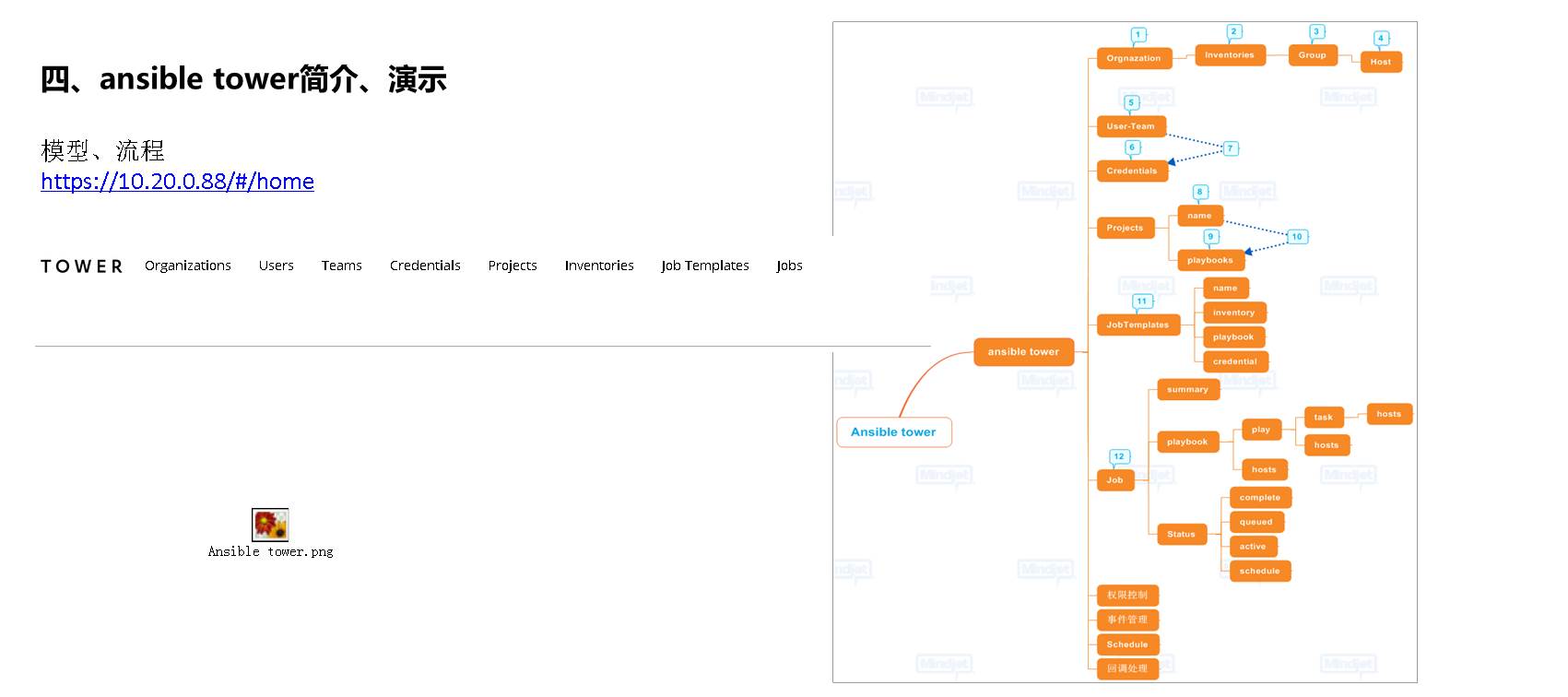1568x697 pixels.
Task: Click the 'credential' node under JobTemplates
Action: (1235, 361)
